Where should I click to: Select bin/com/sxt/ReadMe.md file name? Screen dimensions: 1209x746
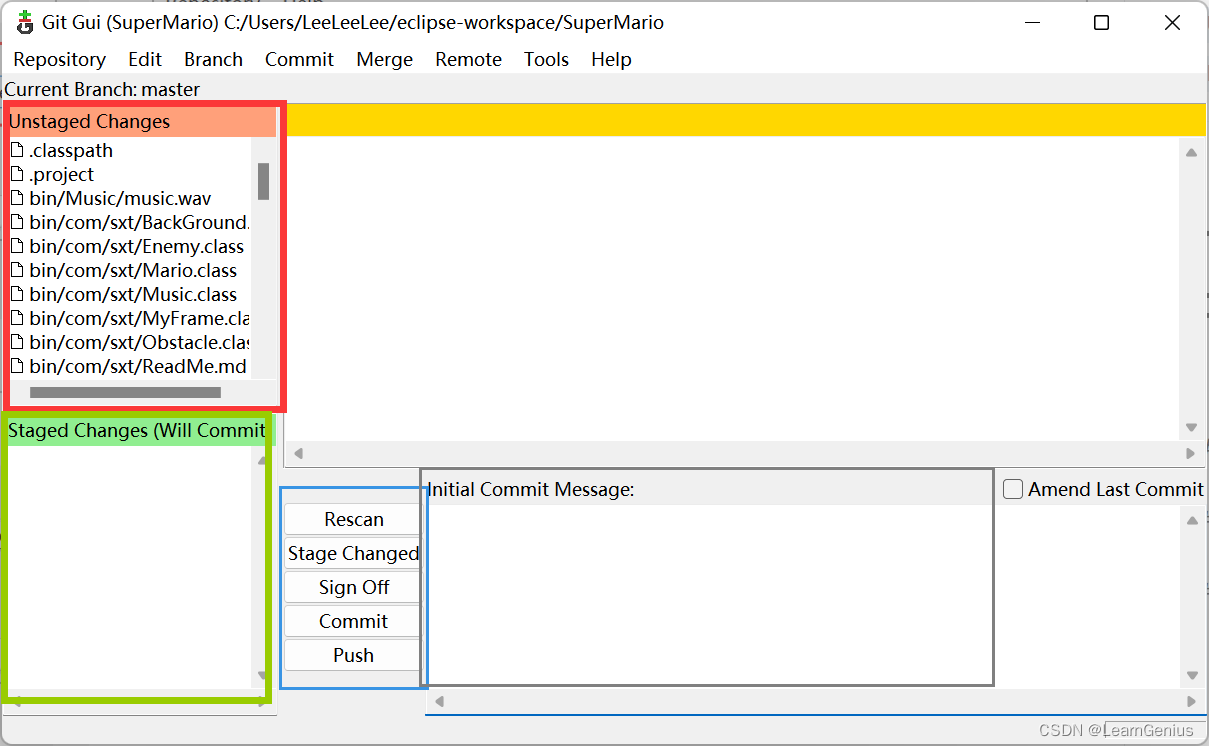click(x=138, y=367)
